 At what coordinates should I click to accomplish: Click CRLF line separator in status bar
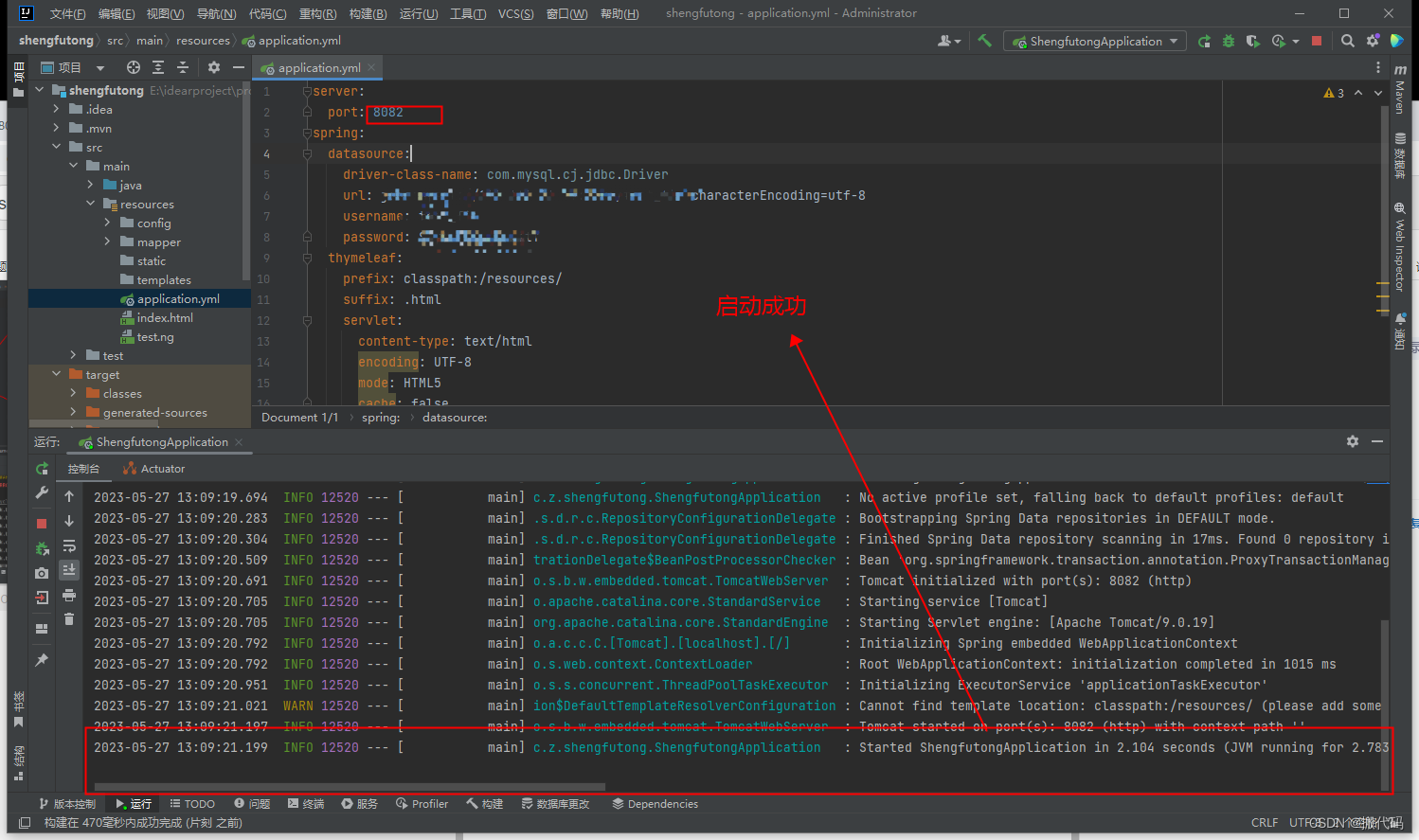[x=1265, y=823]
